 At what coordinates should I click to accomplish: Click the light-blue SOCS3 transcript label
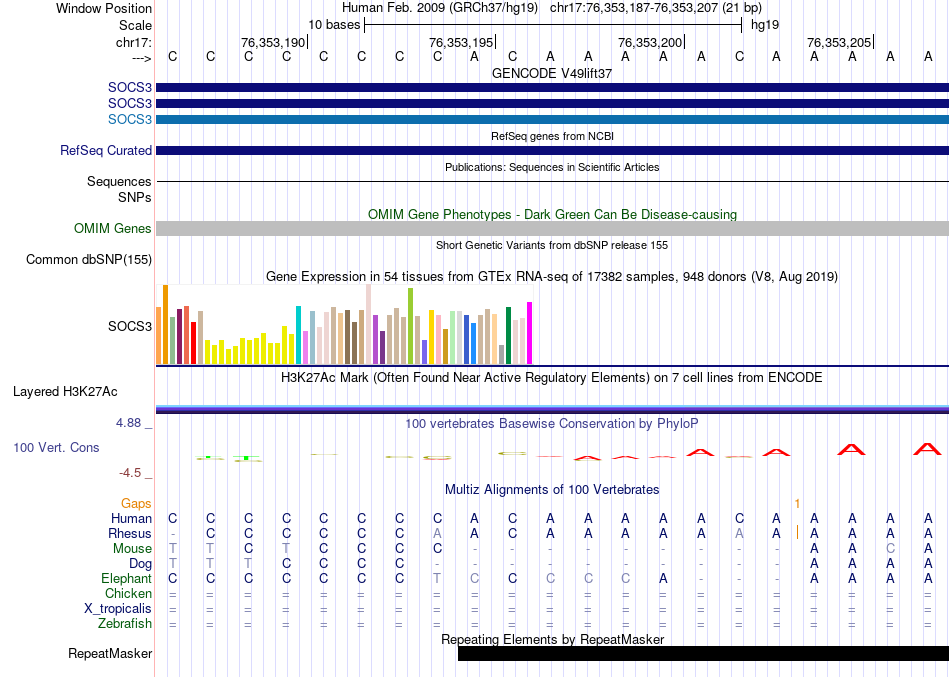(130, 119)
